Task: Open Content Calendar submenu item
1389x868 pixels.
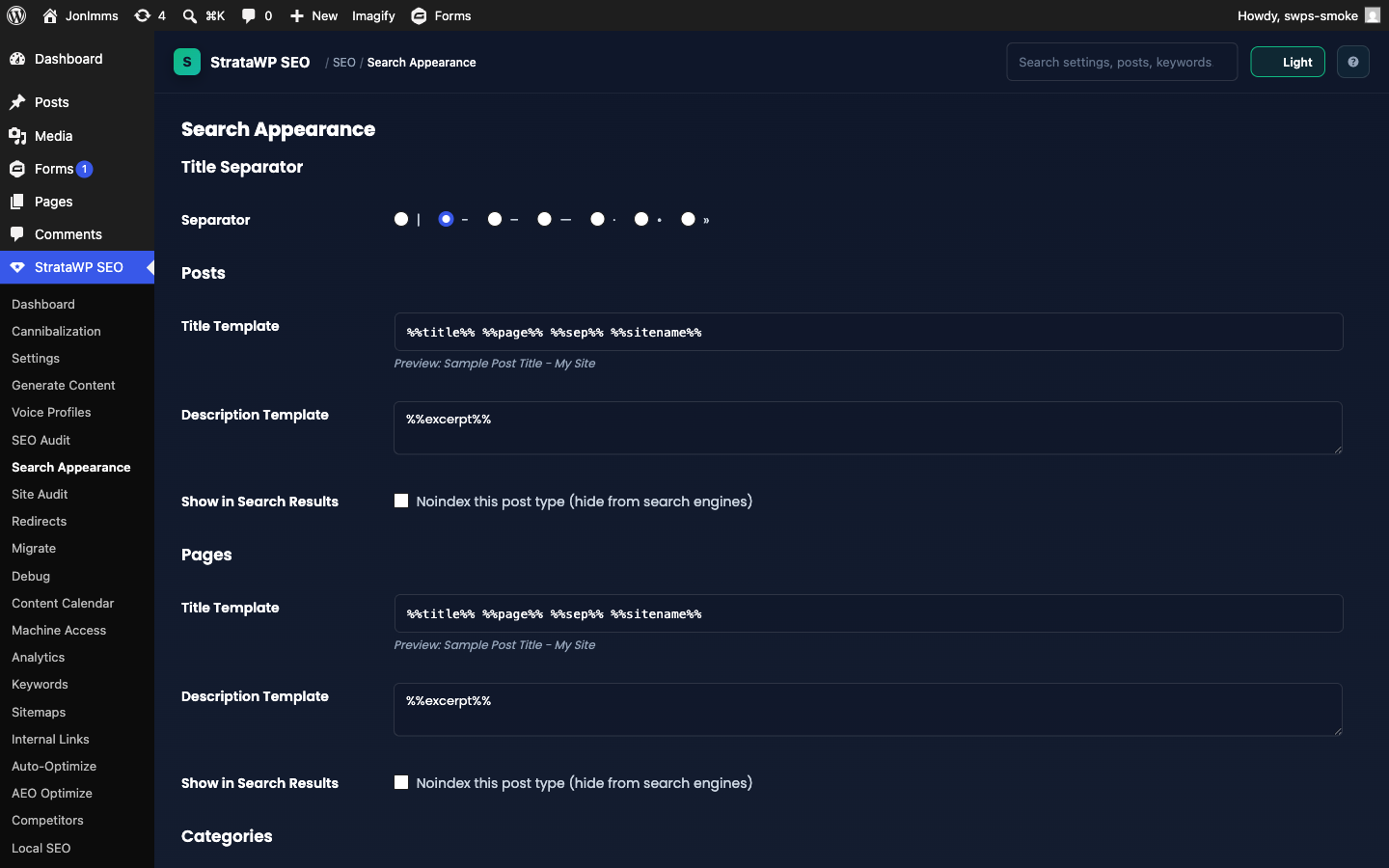Action: (x=63, y=603)
